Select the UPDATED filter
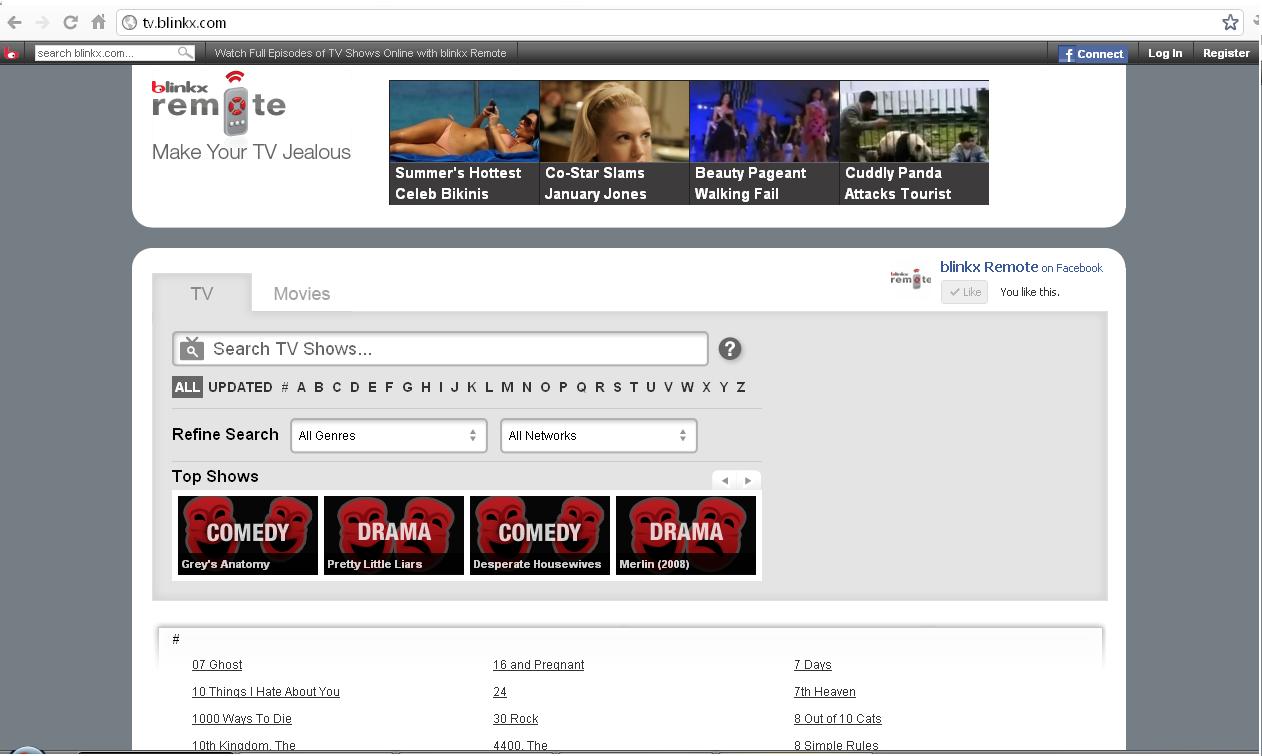 240,387
